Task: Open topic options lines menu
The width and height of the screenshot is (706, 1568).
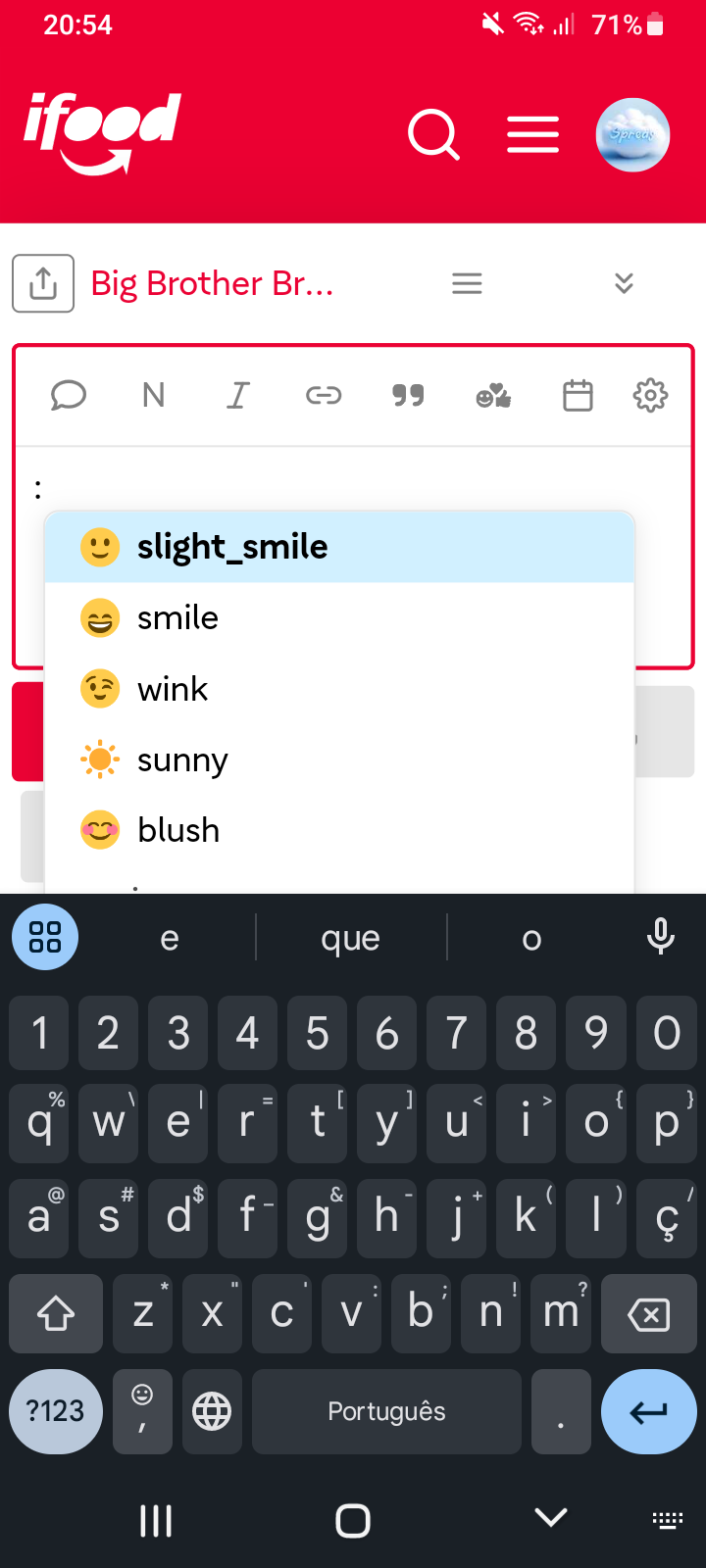Action: [x=467, y=283]
